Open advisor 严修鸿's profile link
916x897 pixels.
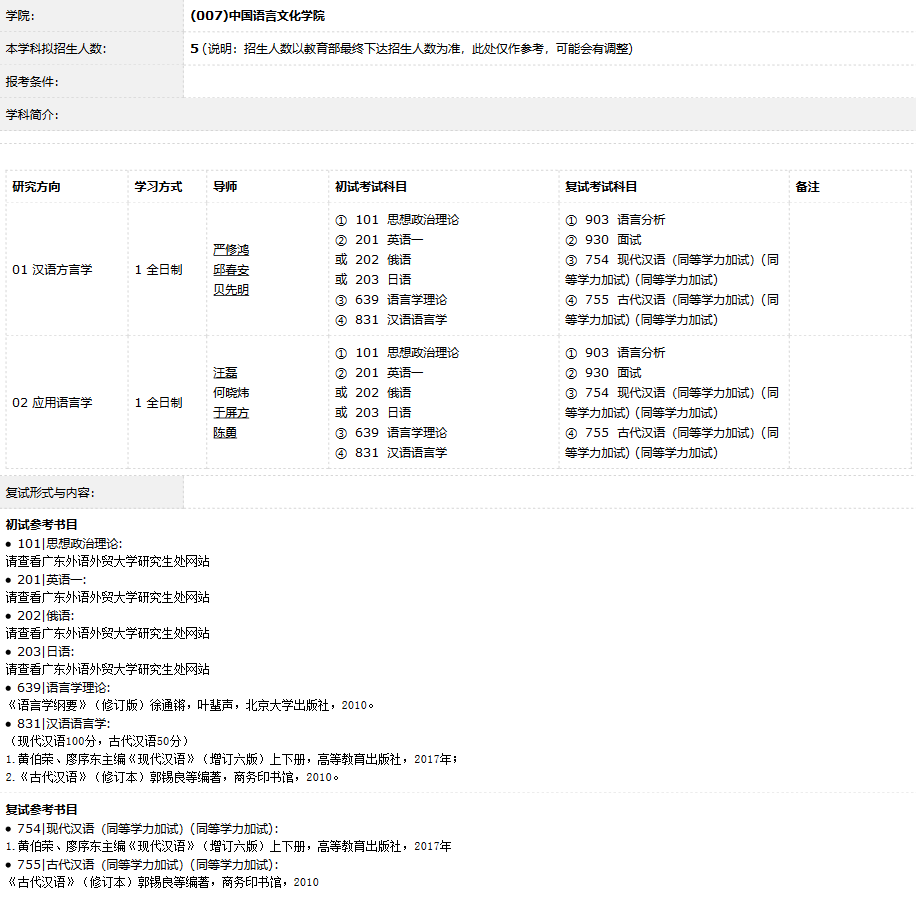click(x=231, y=250)
